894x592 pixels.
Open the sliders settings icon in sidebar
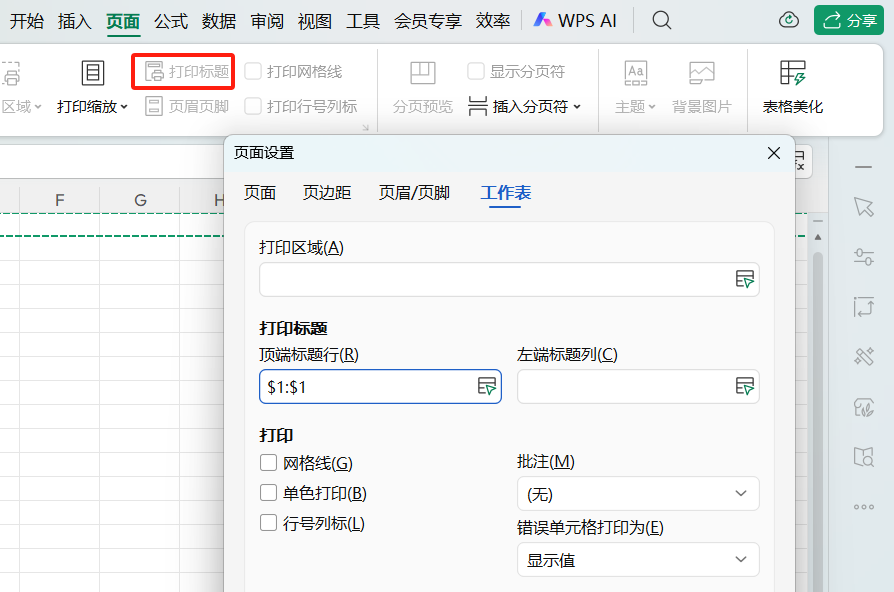864,257
